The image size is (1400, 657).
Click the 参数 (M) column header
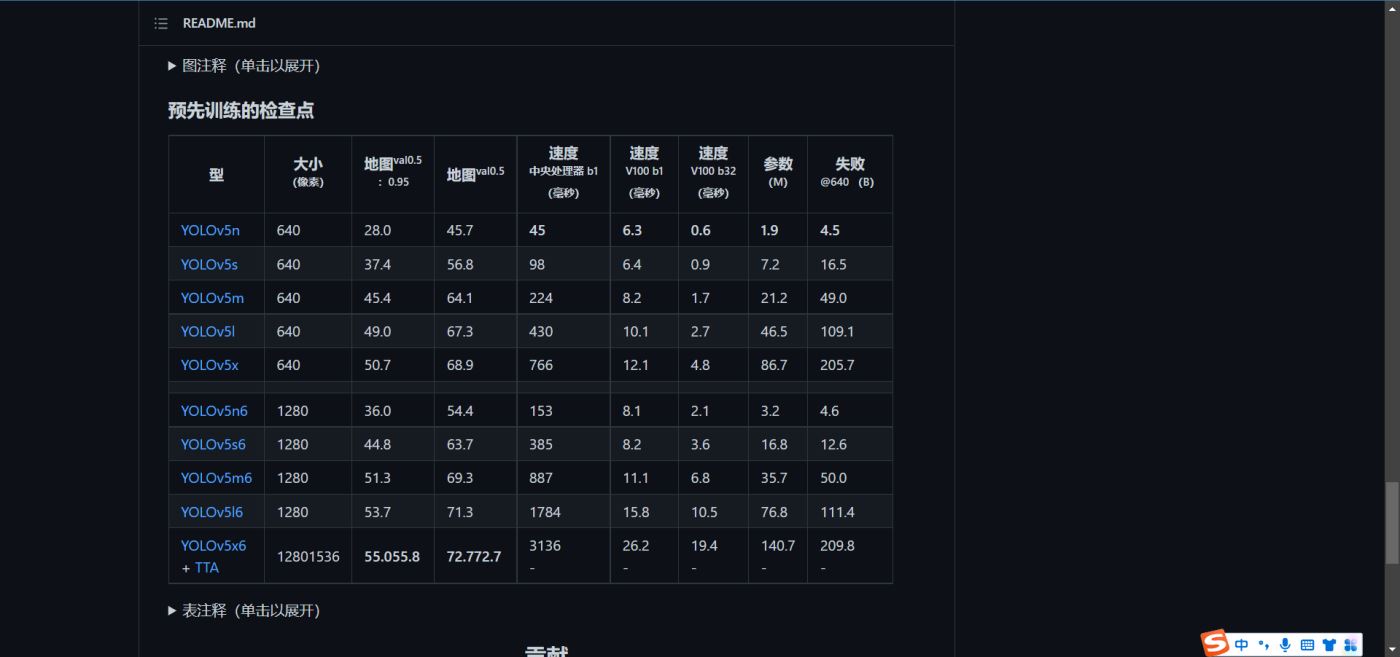778,174
